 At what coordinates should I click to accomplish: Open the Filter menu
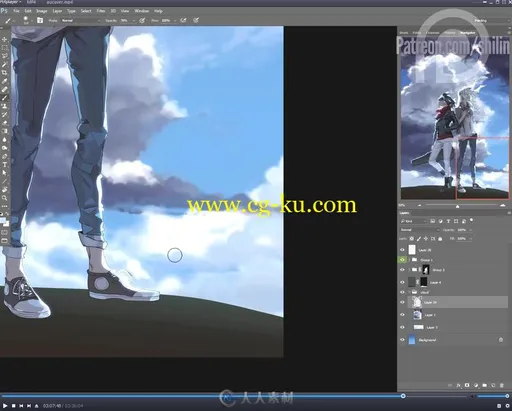[x=101, y=11]
